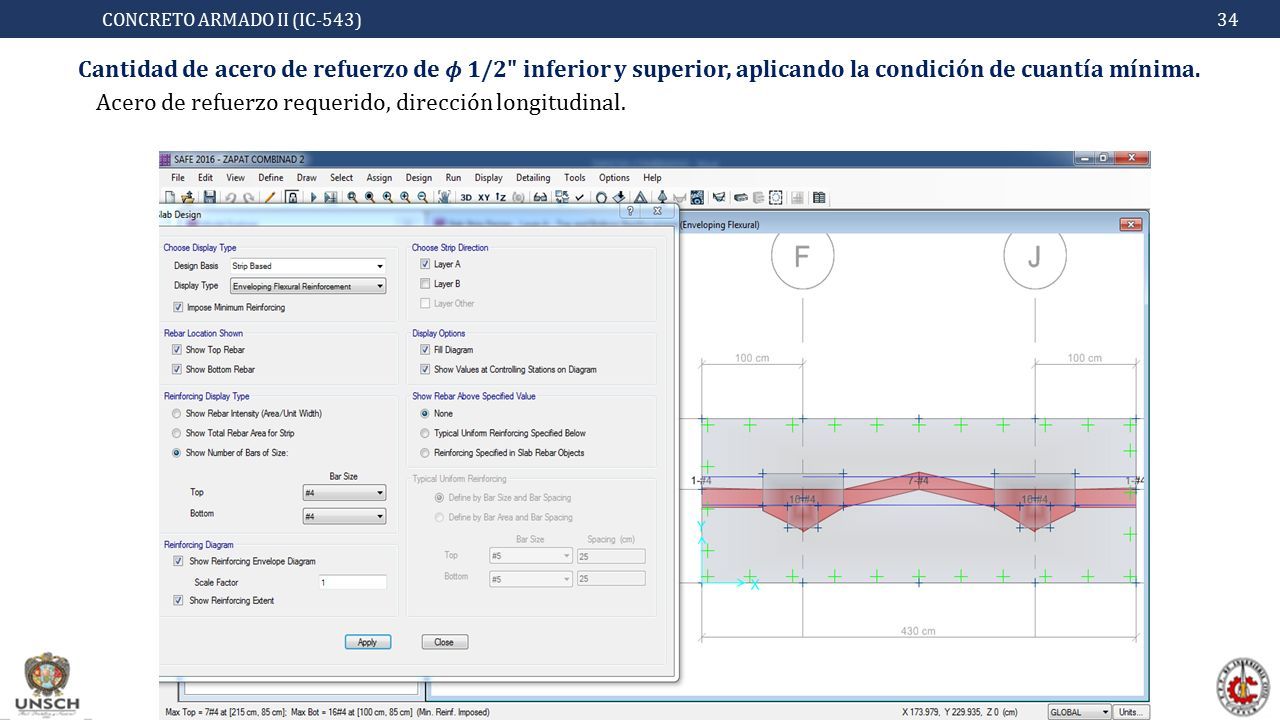Toggle the Fill Diagram checkbox
Screen dimensions: 1280x720
(x=425, y=349)
